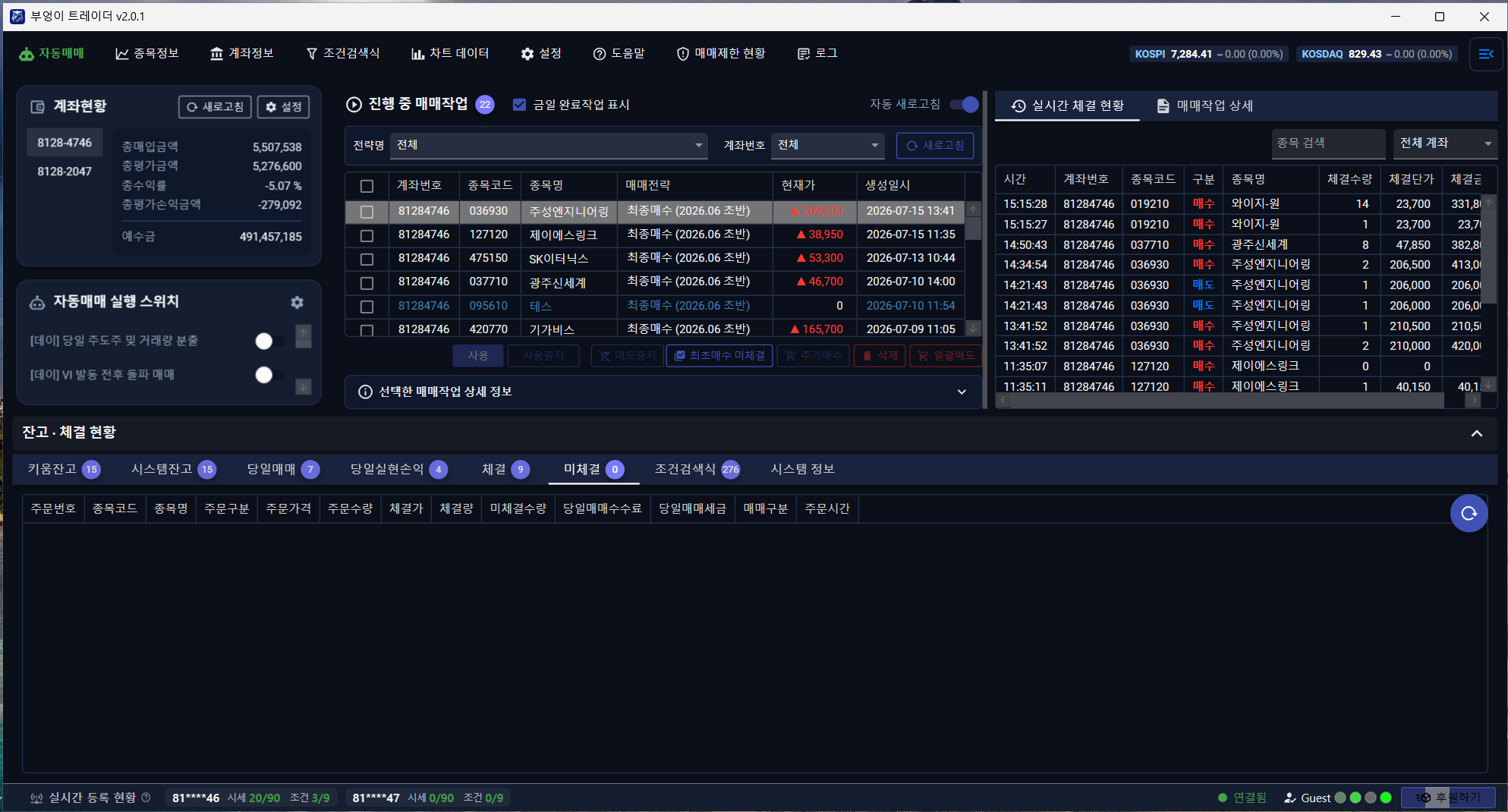The image size is (1508, 812).
Task: Open the 전략명 dropdown
Action: [x=549, y=145]
